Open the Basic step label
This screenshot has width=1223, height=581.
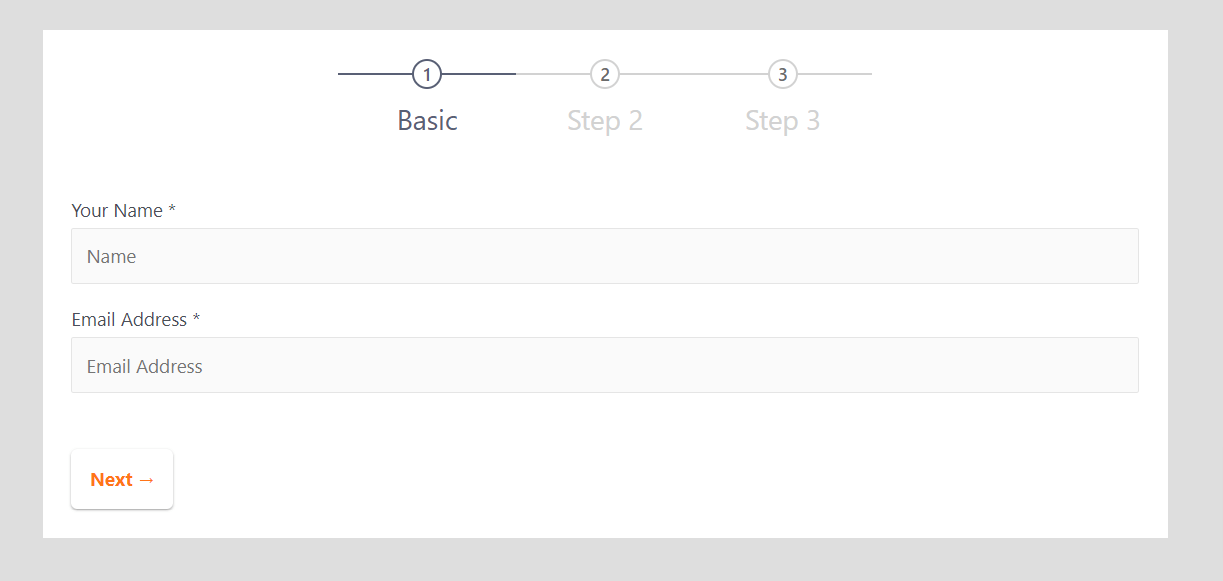pyautogui.click(x=427, y=121)
